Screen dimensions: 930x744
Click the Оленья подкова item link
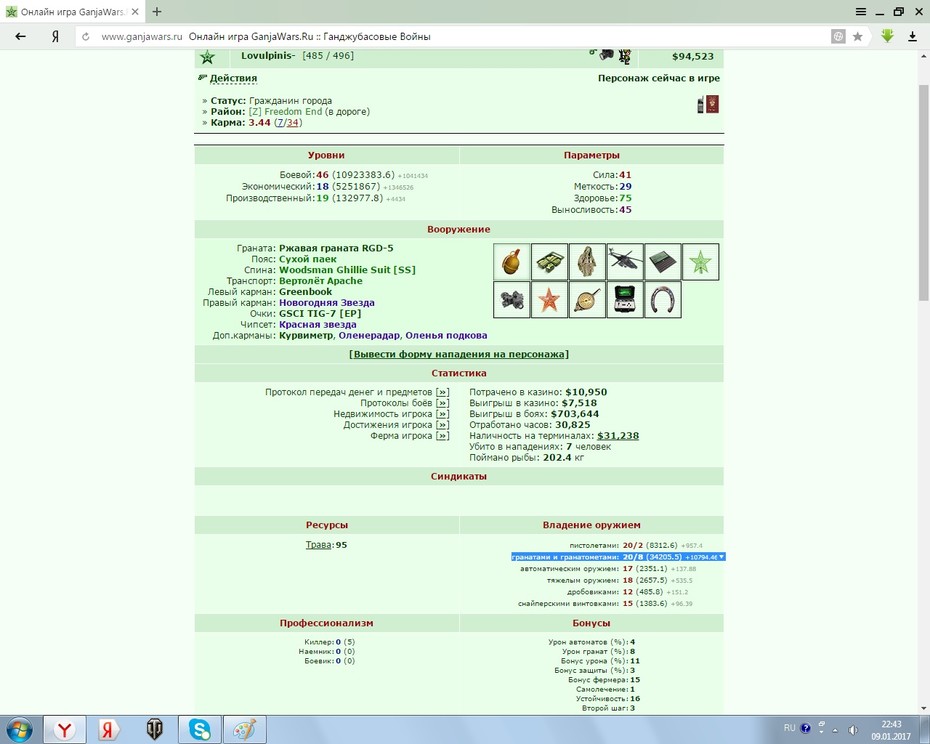[446, 336]
